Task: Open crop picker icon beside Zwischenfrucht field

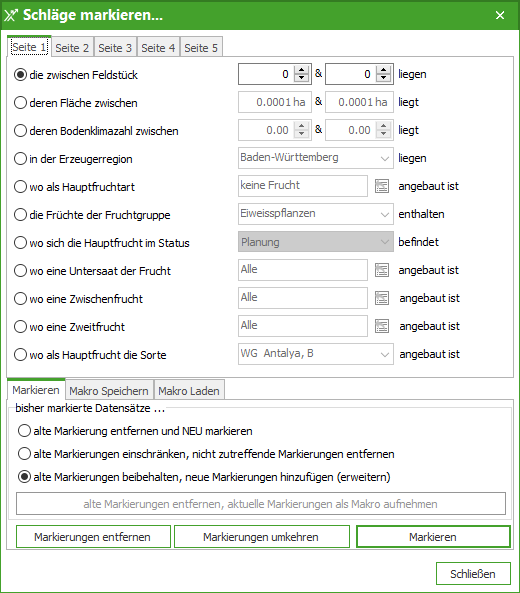Action: (x=382, y=298)
